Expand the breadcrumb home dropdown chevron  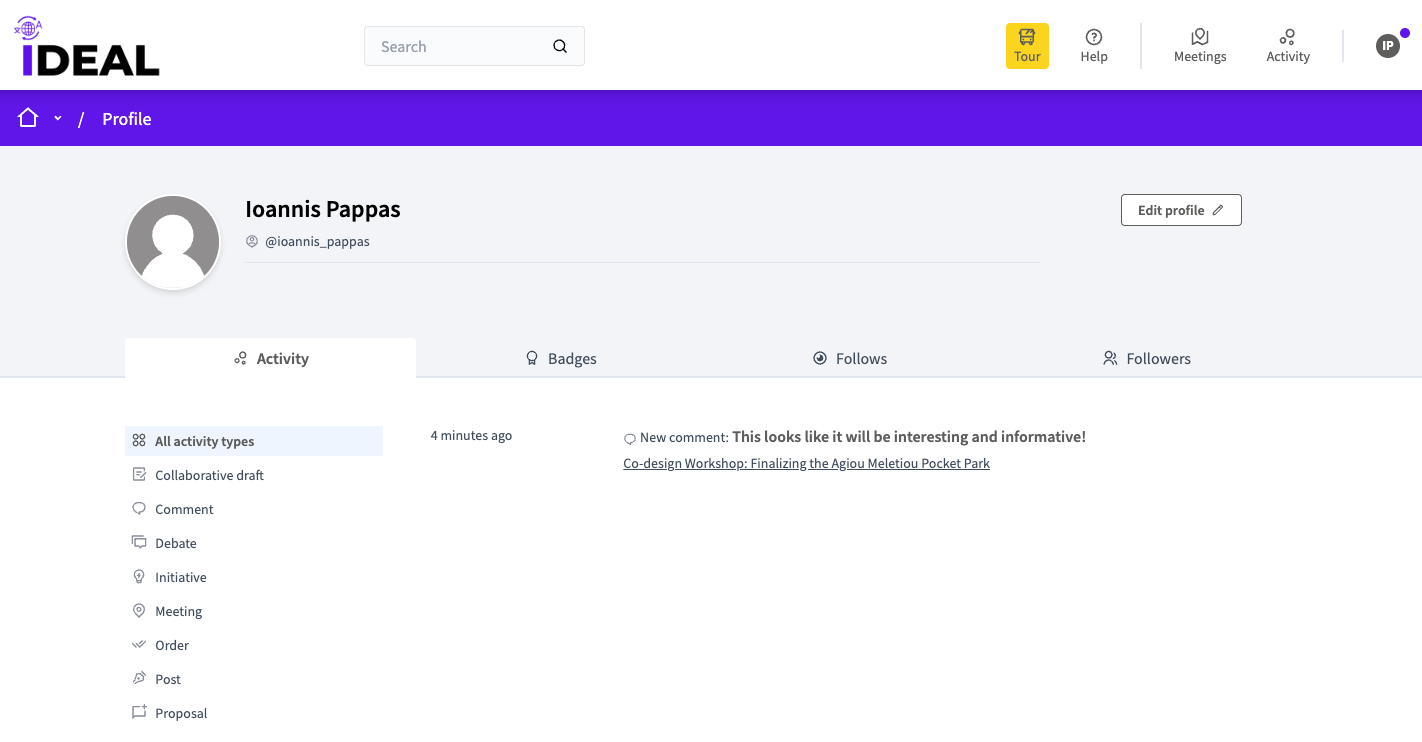(x=58, y=119)
